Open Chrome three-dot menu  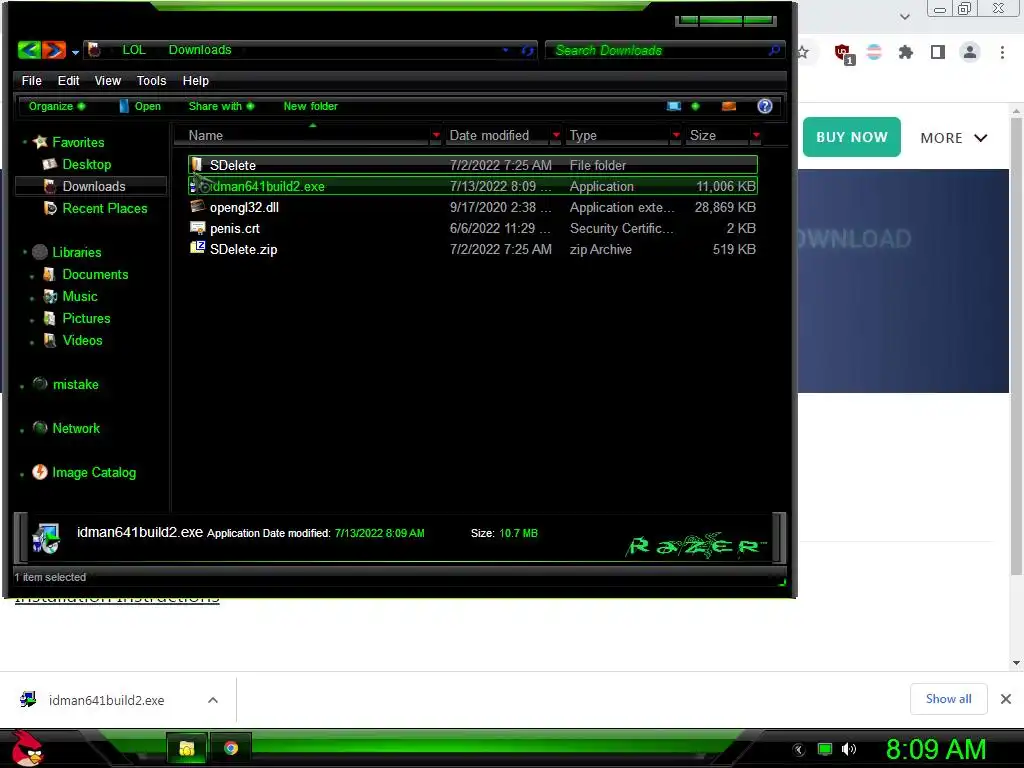[x=1002, y=52]
